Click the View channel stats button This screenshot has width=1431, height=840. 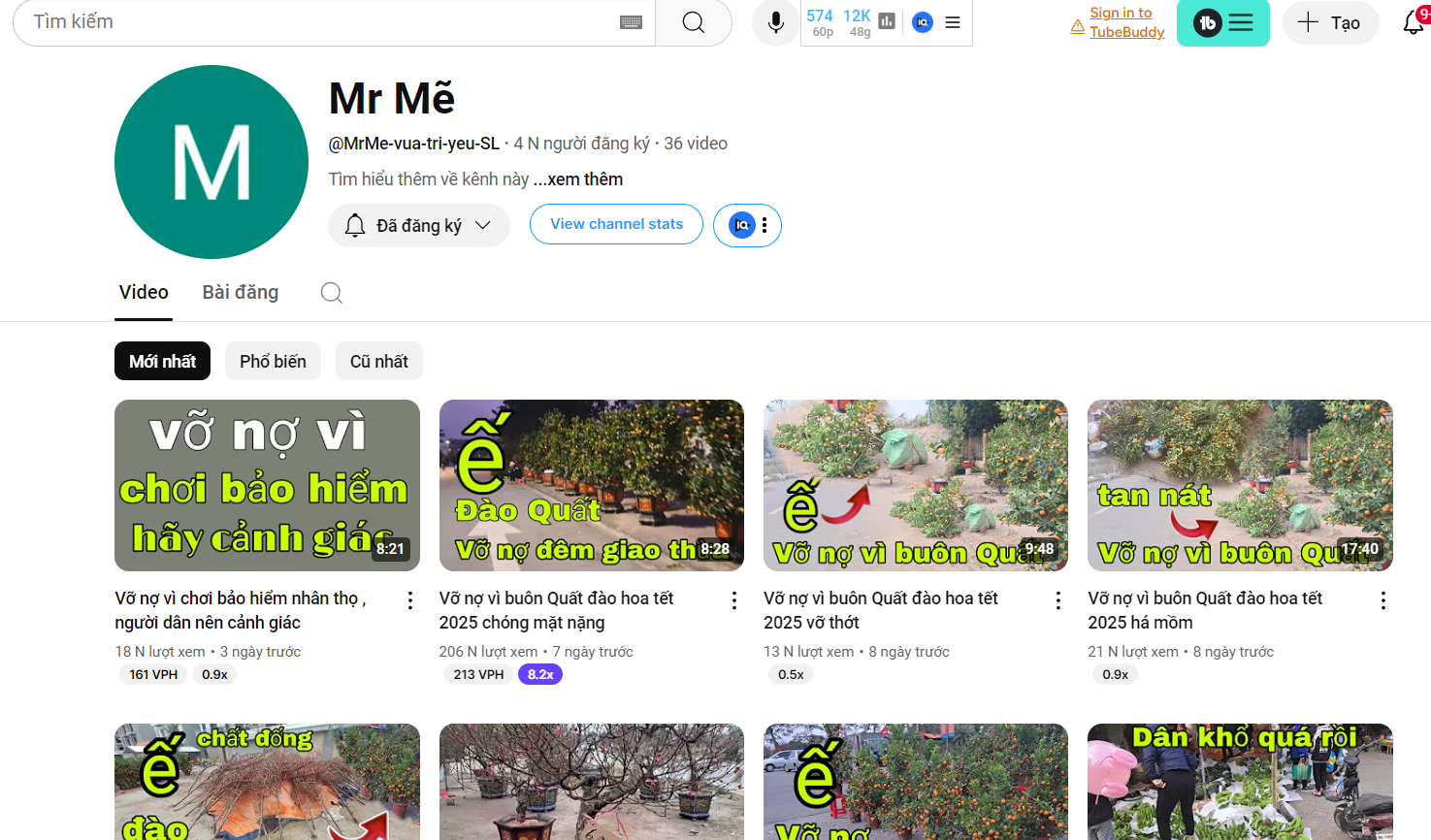(616, 224)
